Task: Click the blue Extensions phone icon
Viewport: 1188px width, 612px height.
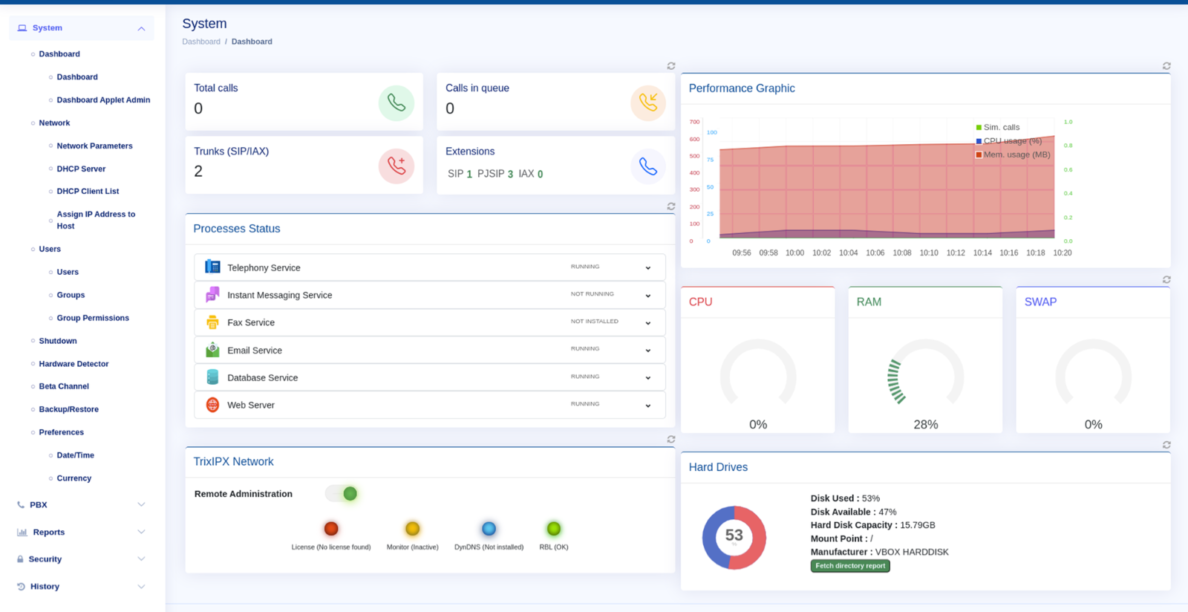Action: tap(648, 167)
